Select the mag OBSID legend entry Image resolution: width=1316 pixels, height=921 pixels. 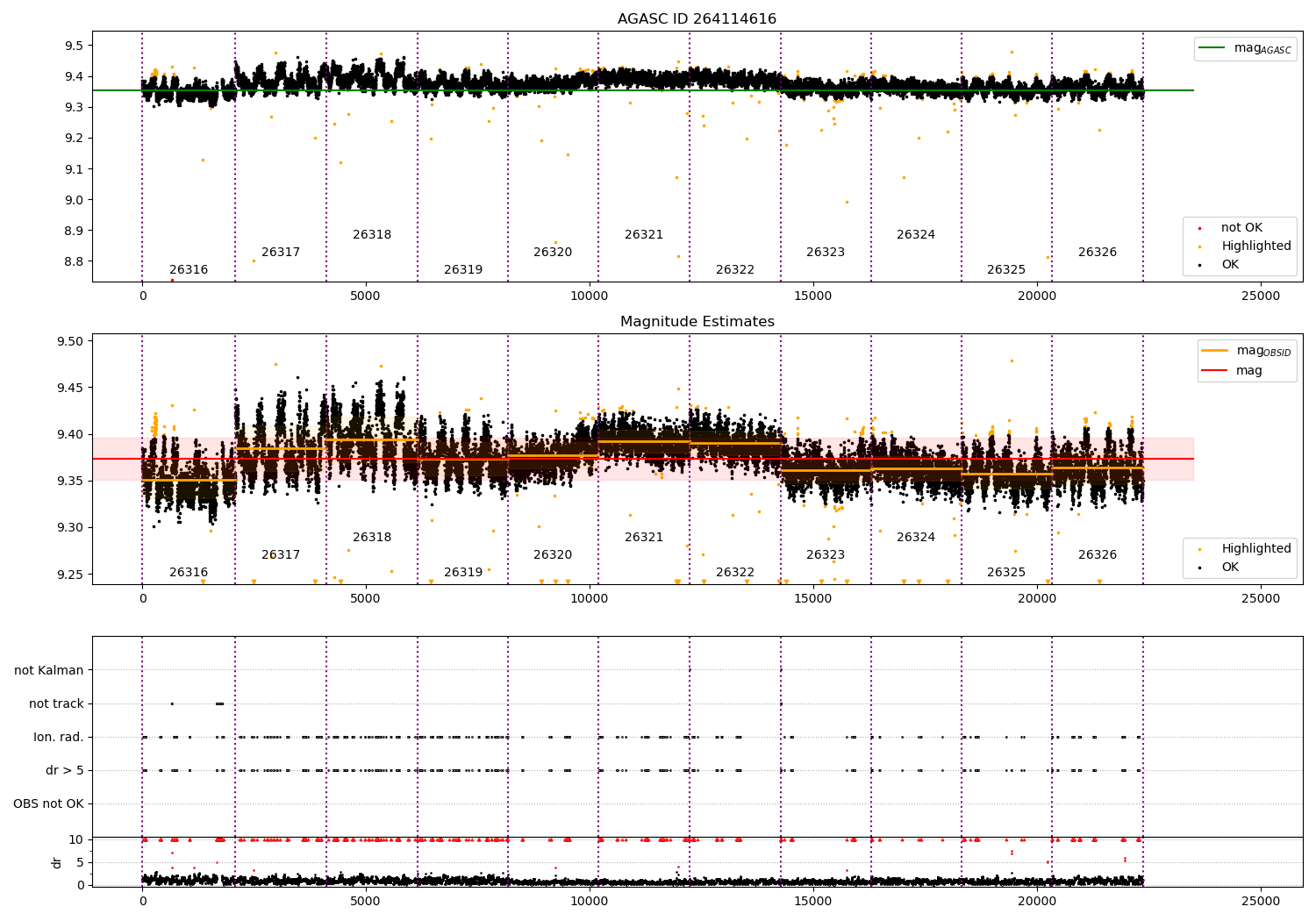(1246, 351)
